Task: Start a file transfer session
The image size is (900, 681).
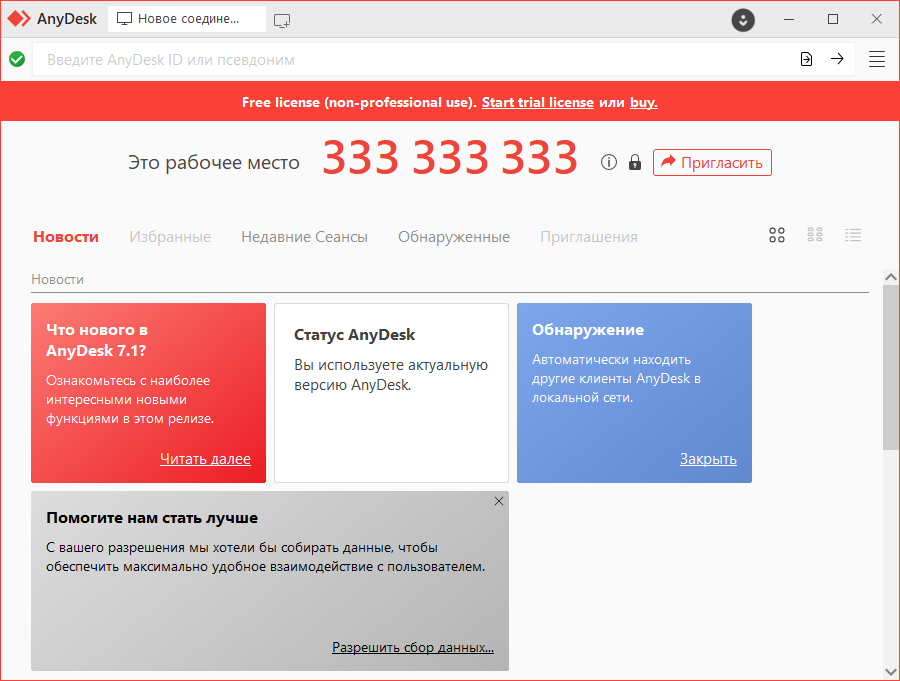Action: pos(806,59)
